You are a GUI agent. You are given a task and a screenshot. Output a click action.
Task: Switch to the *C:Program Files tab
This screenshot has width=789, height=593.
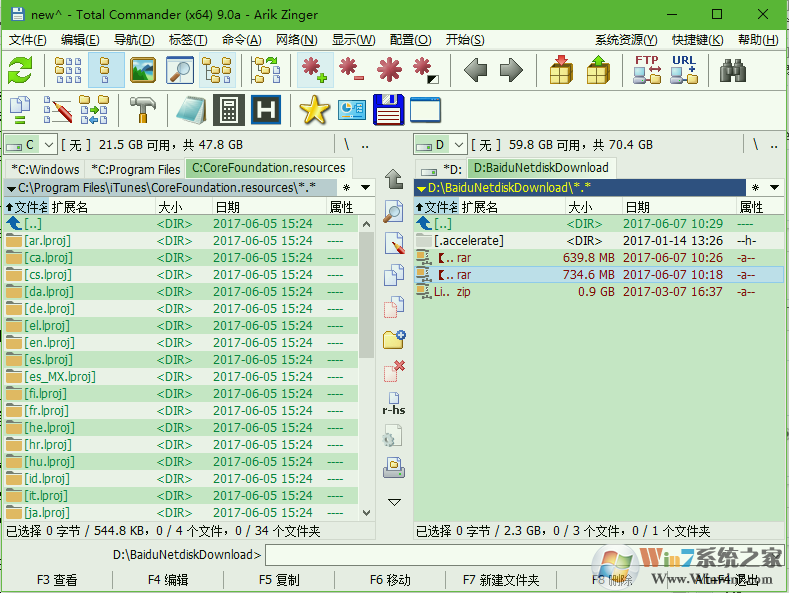point(135,169)
